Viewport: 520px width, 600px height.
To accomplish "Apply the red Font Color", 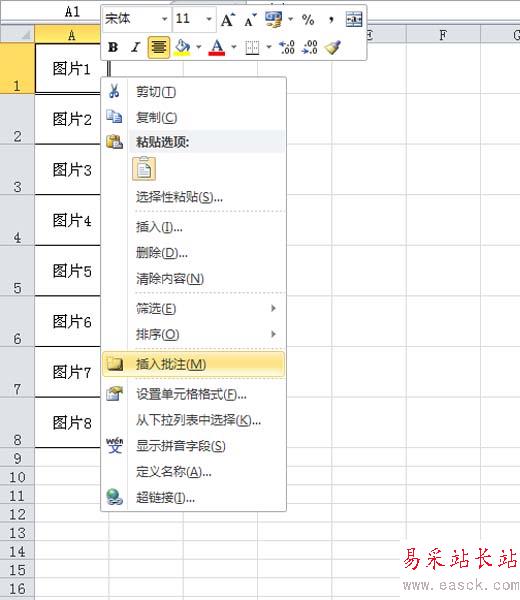I will pos(217,47).
